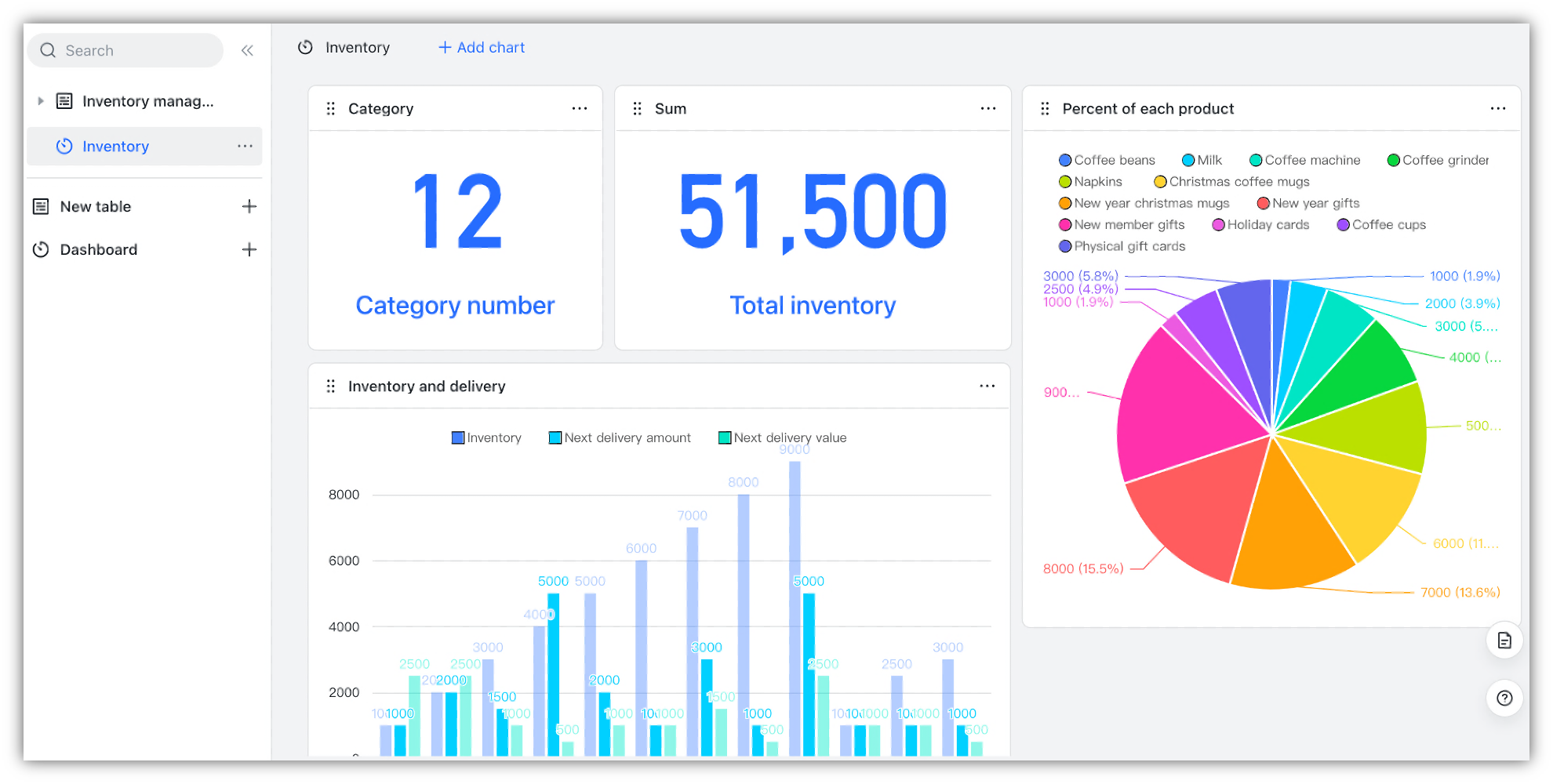1553x784 pixels.
Task: Click the document icon in the bottom right
Action: tap(1504, 640)
